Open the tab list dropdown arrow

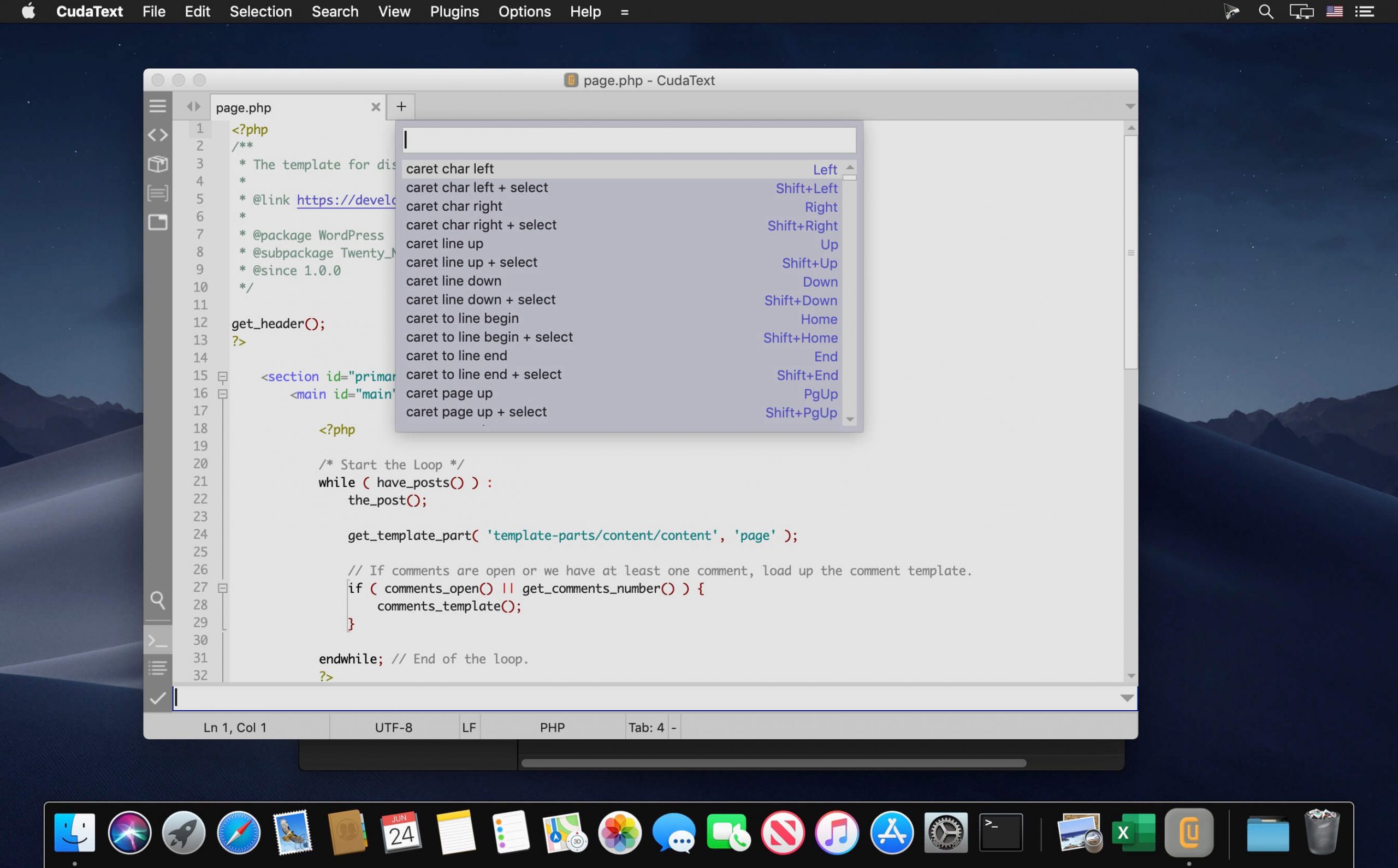point(1129,106)
